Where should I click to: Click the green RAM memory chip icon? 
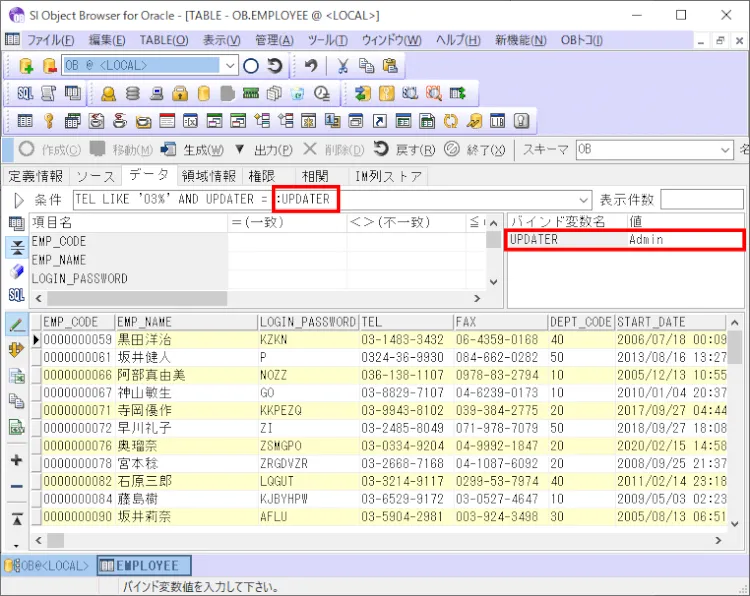click(x=251, y=93)
